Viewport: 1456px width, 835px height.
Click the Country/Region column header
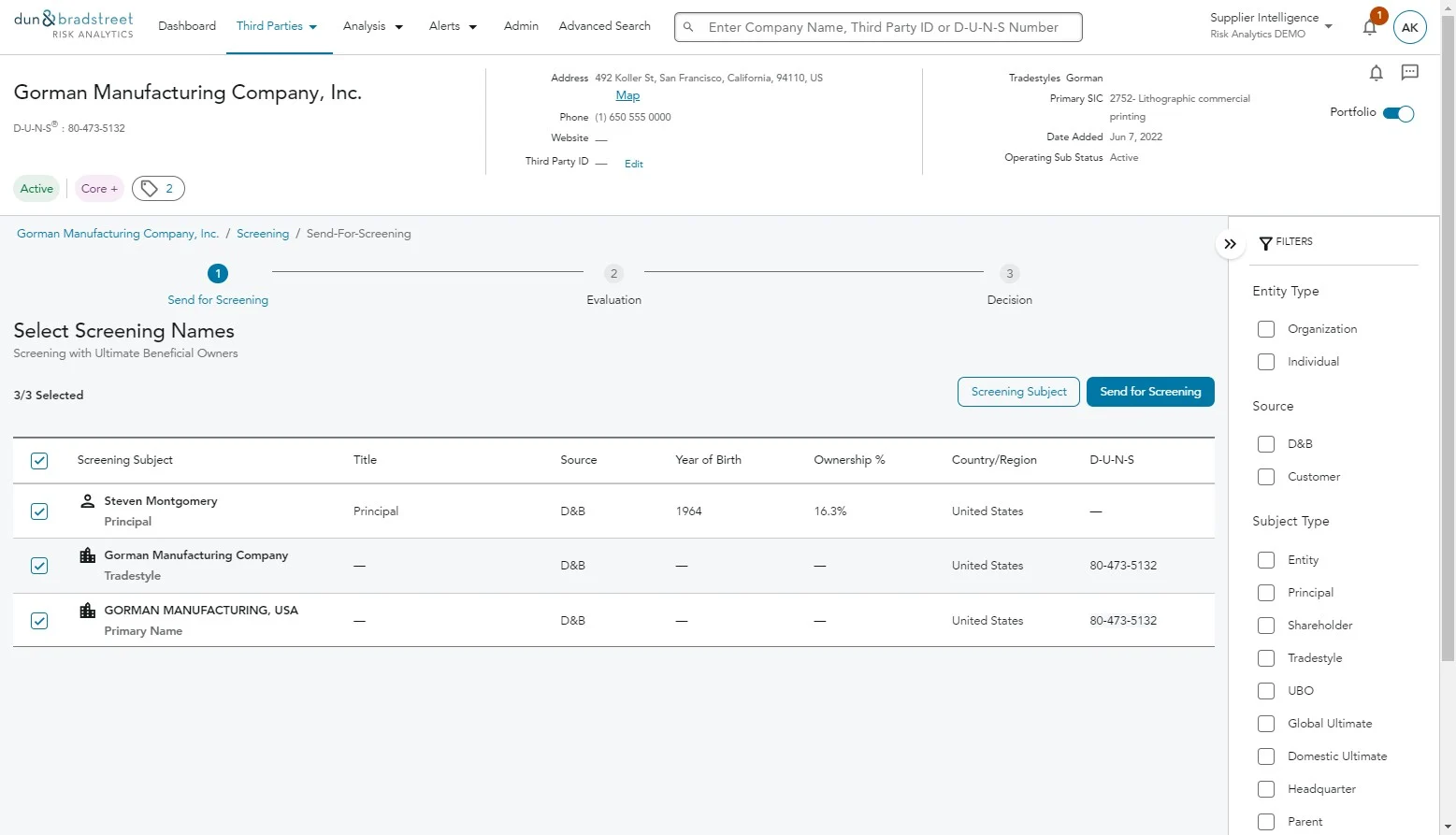click(x=994, y=460)
